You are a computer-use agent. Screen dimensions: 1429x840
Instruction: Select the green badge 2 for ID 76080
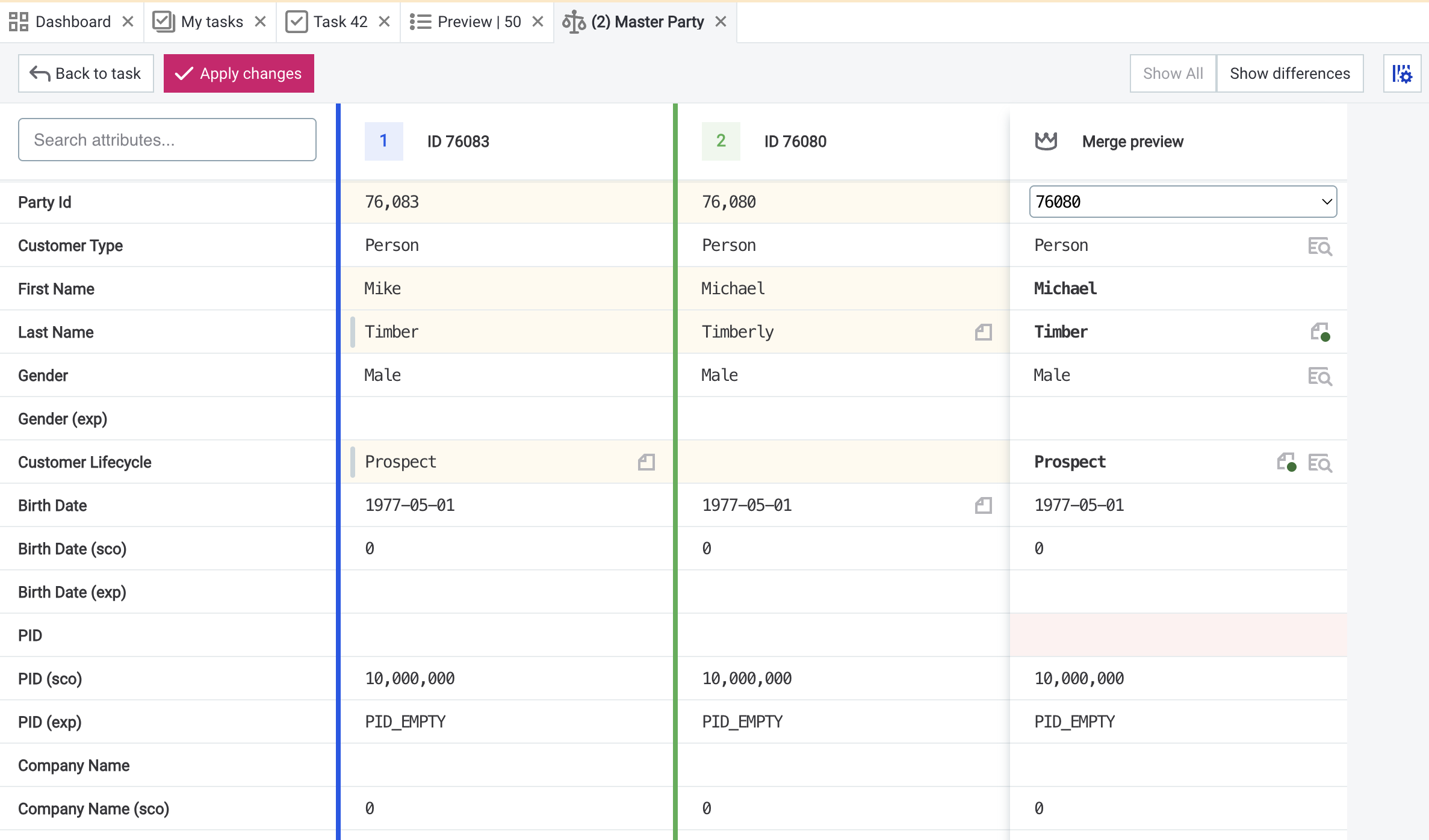tap(721, 141)
